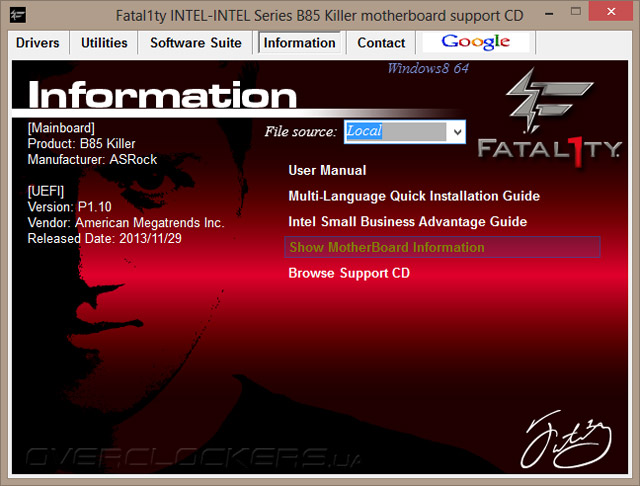Click the 'File source:' label

[301, 131]
